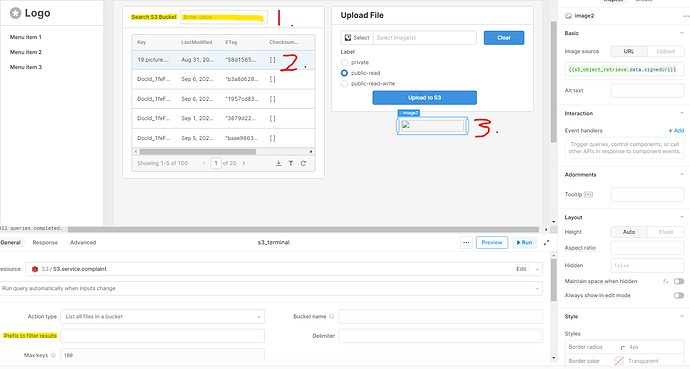Go to next table page
The height and width of the screenshot is (369, 690).
(x=244, y=163)
